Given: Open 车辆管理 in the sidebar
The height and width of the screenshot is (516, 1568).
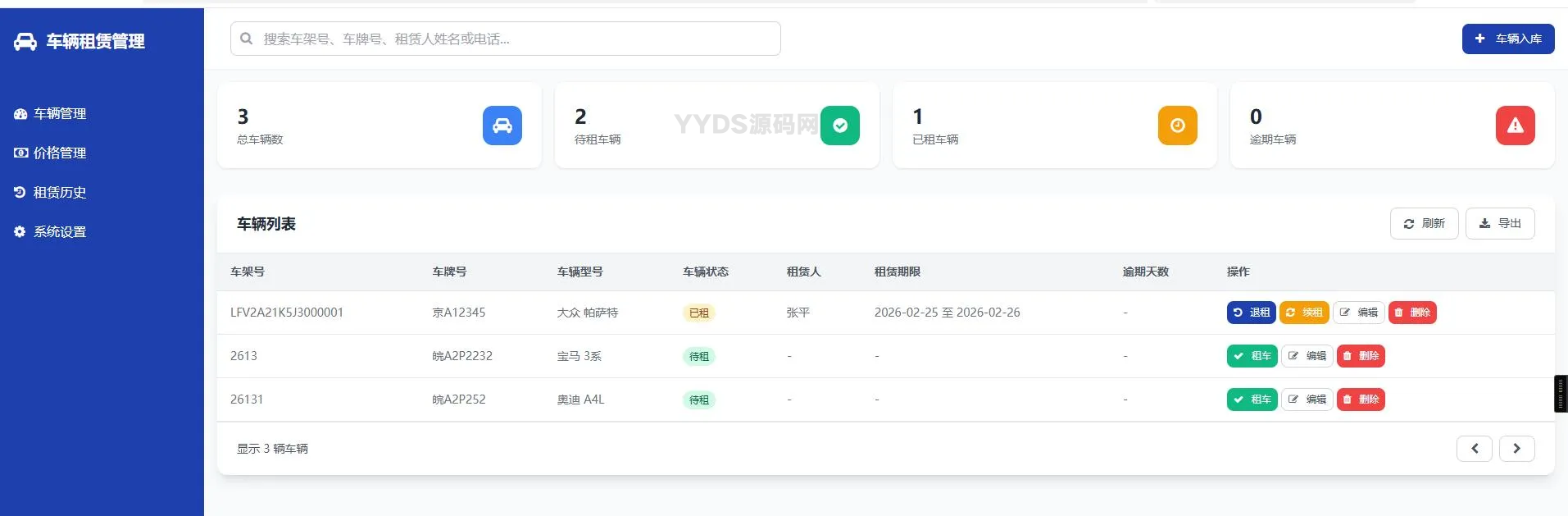Looking at the screenshot, I should (59, 114).
